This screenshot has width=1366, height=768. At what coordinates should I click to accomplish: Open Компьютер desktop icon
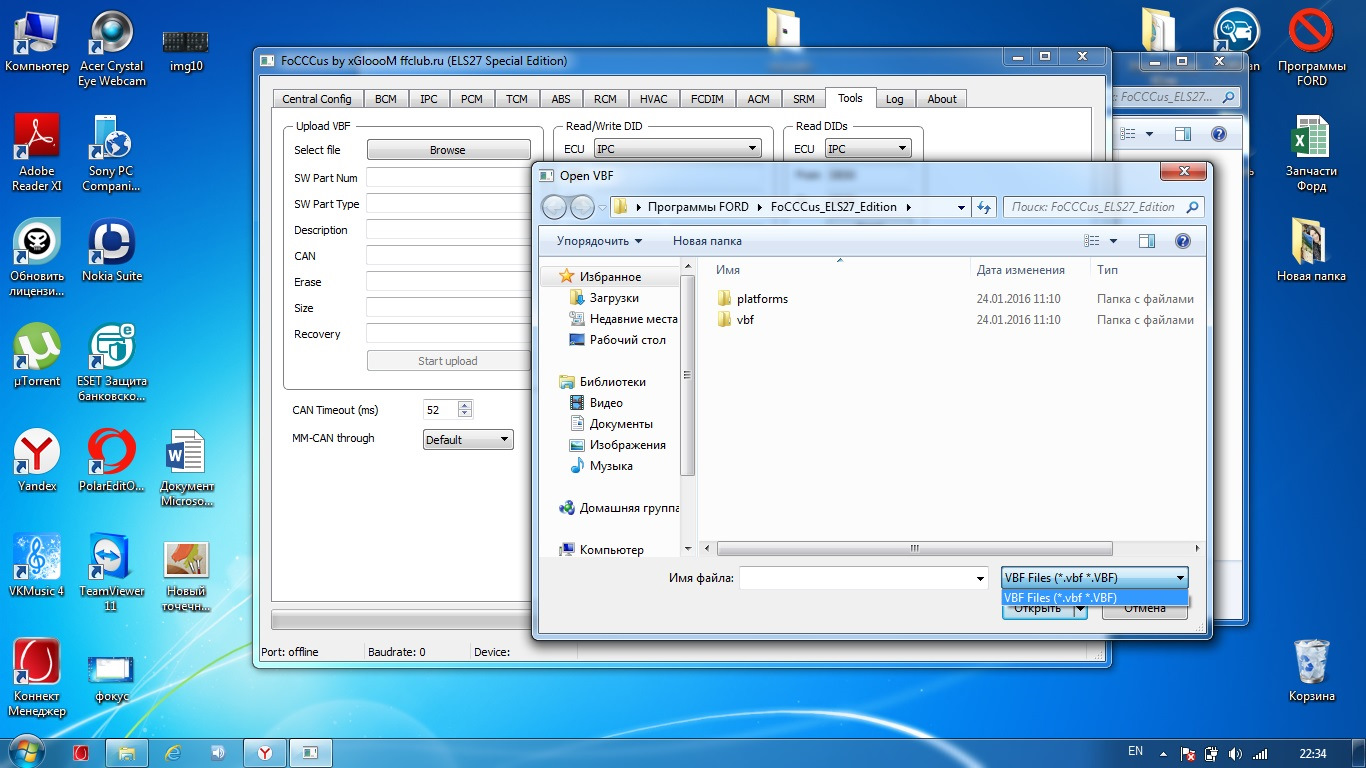click(x=37, y=40)
